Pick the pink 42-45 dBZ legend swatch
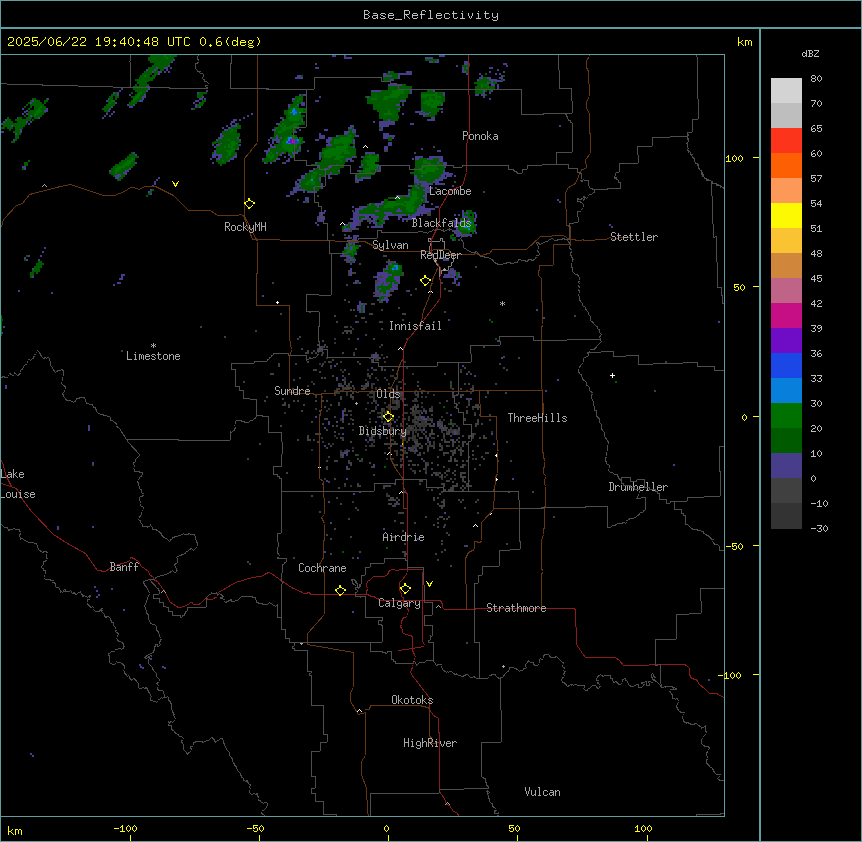The height and width of the screenshot is (842, 862). click(x=786, y=291)
